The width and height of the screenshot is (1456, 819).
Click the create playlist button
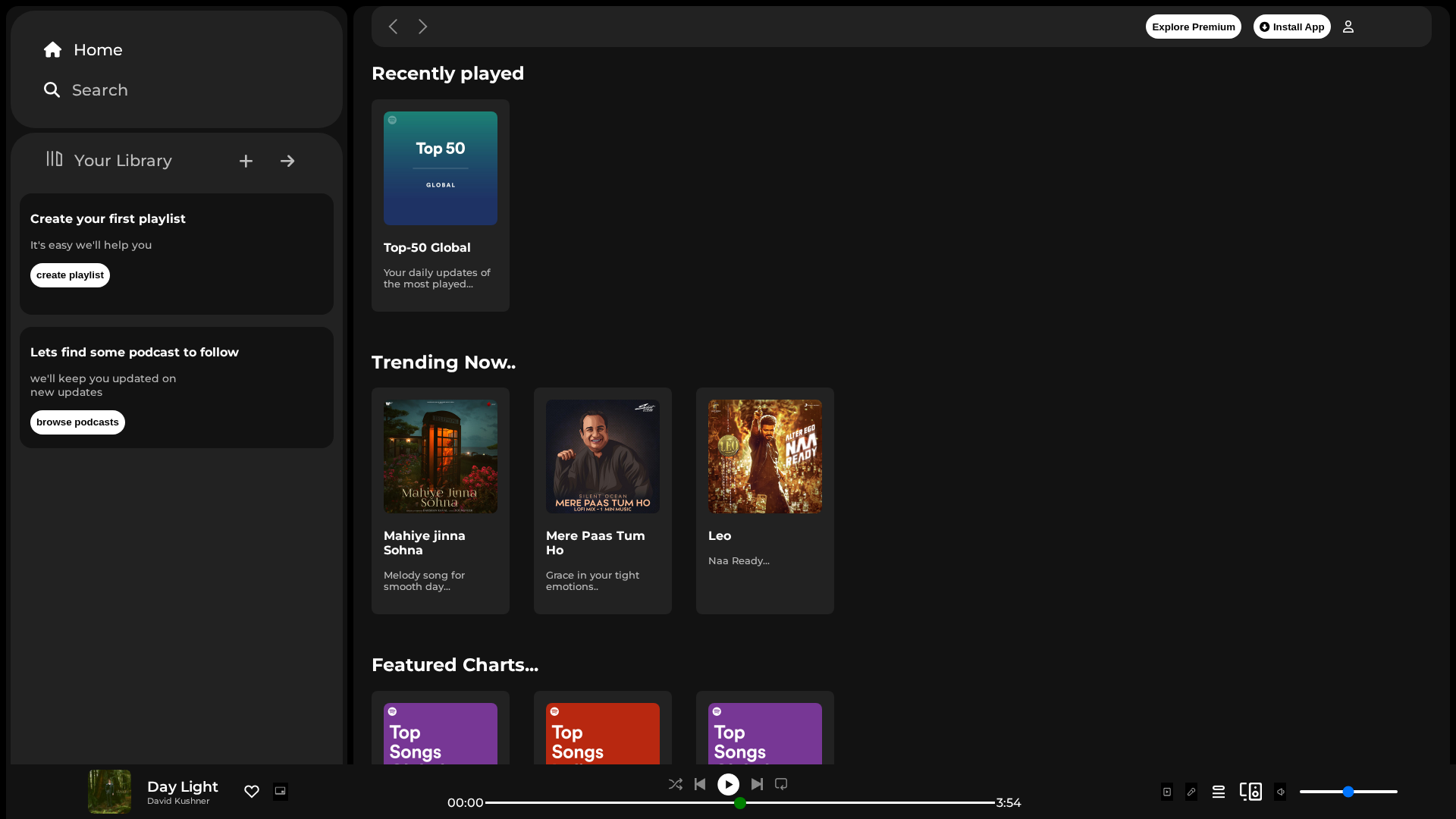pos(70,275)
